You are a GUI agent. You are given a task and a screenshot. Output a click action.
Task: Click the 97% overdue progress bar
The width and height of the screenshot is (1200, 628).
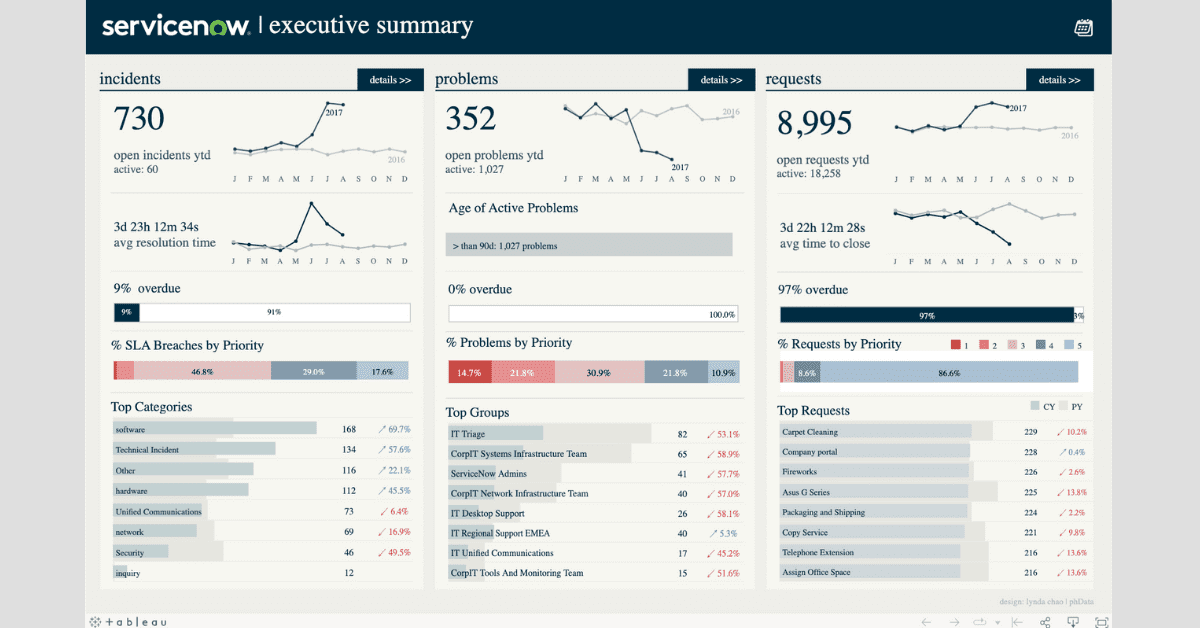[x=928, y=314]
